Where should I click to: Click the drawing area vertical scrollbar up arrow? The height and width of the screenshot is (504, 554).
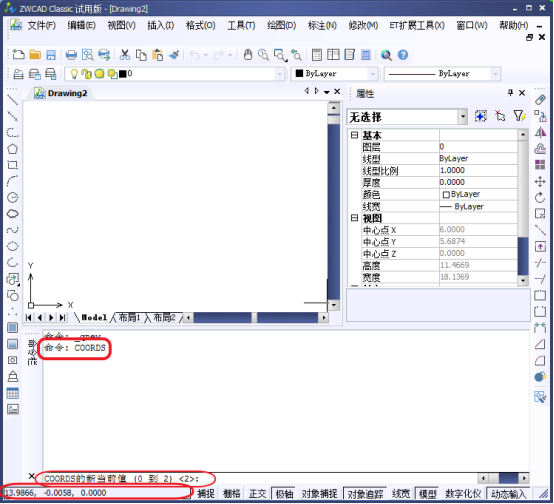[x=334, y=108]
